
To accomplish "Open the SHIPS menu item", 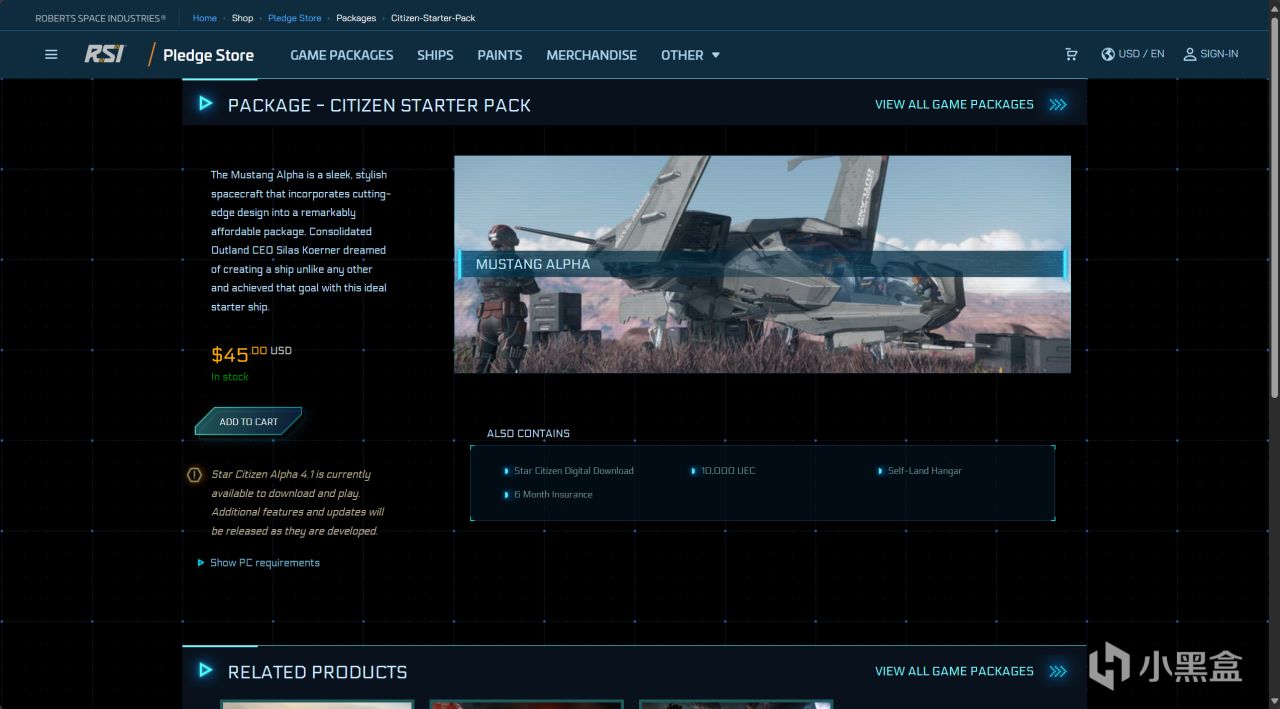I will coord(435,55).
